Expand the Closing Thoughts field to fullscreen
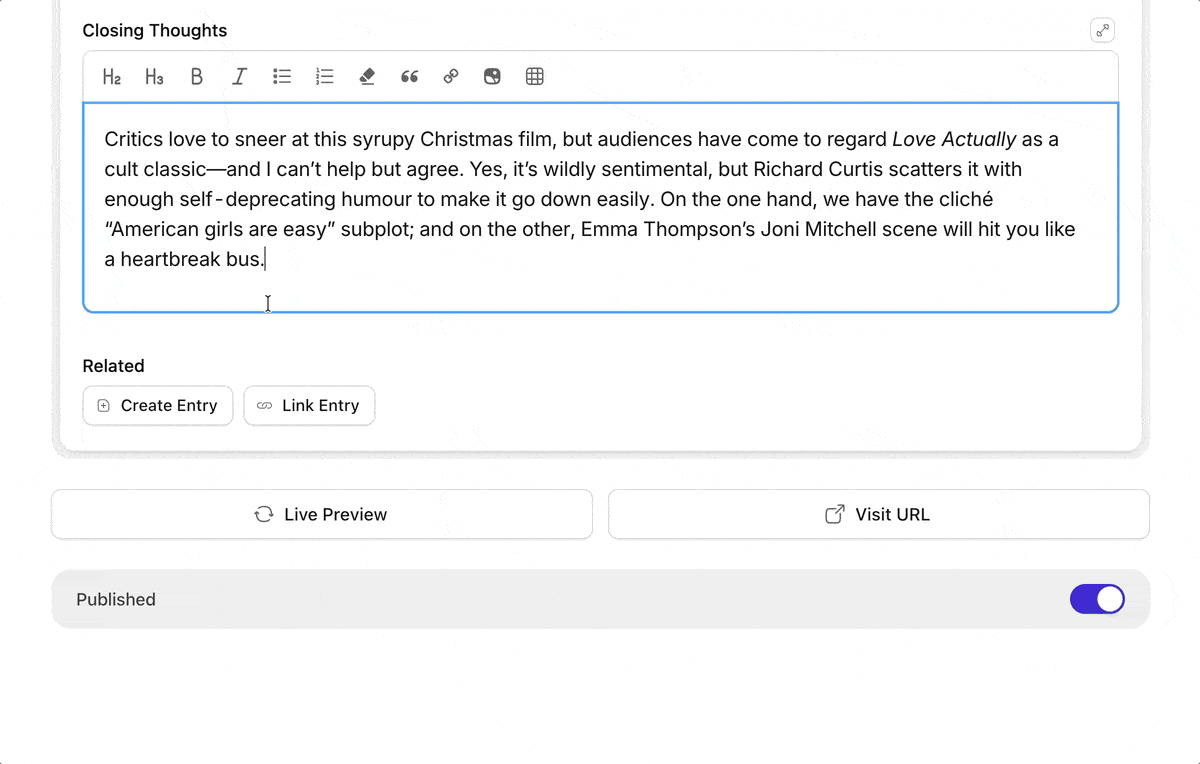Screen dimensions: 1200x764 [x=1102, y=30]
